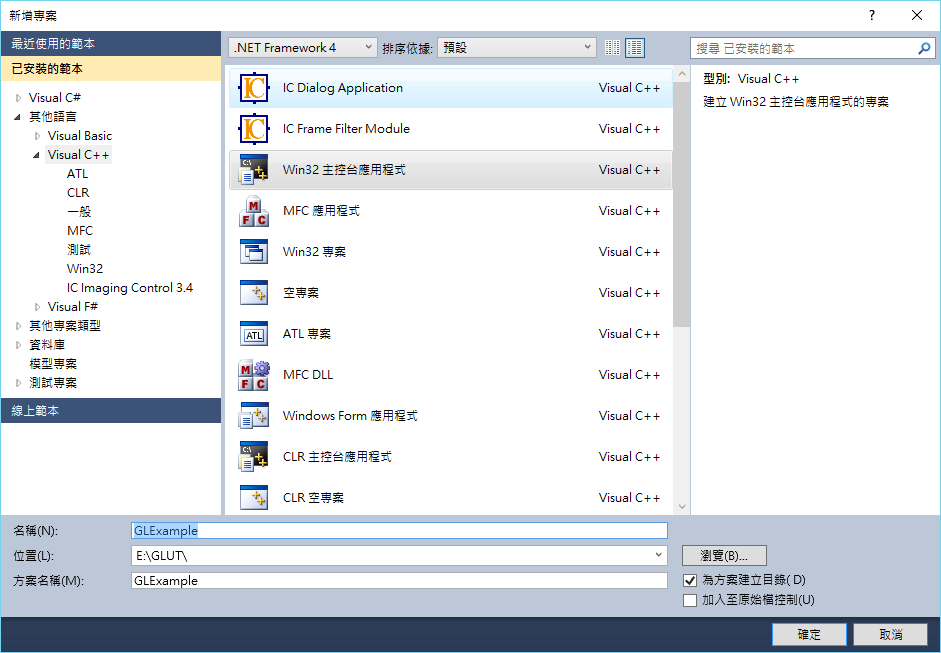Select the MFC DLL template name
941x653 pixels.
tap(308, 375)
